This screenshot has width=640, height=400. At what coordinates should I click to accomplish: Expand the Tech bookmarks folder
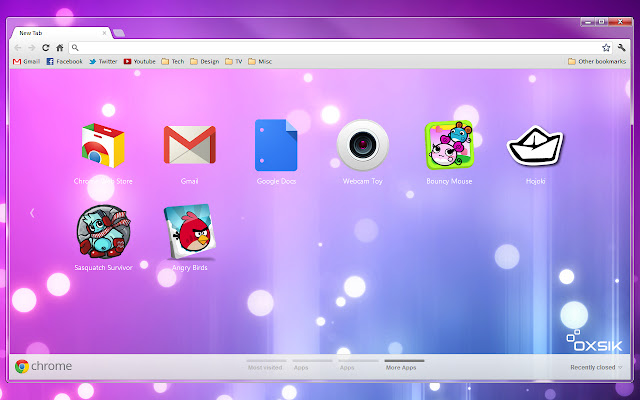tap(173, 61)
